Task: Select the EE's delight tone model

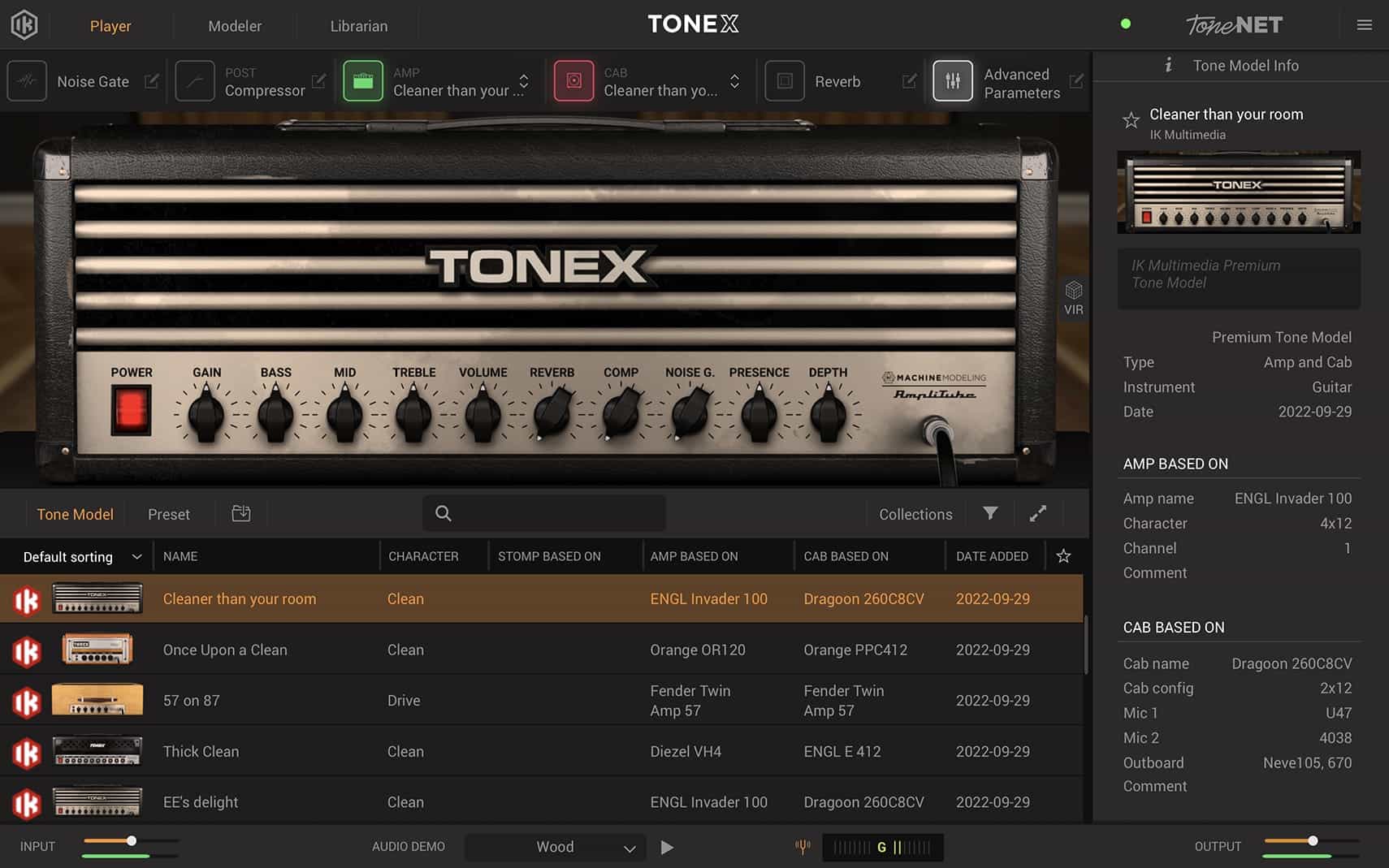Action: 542,801
